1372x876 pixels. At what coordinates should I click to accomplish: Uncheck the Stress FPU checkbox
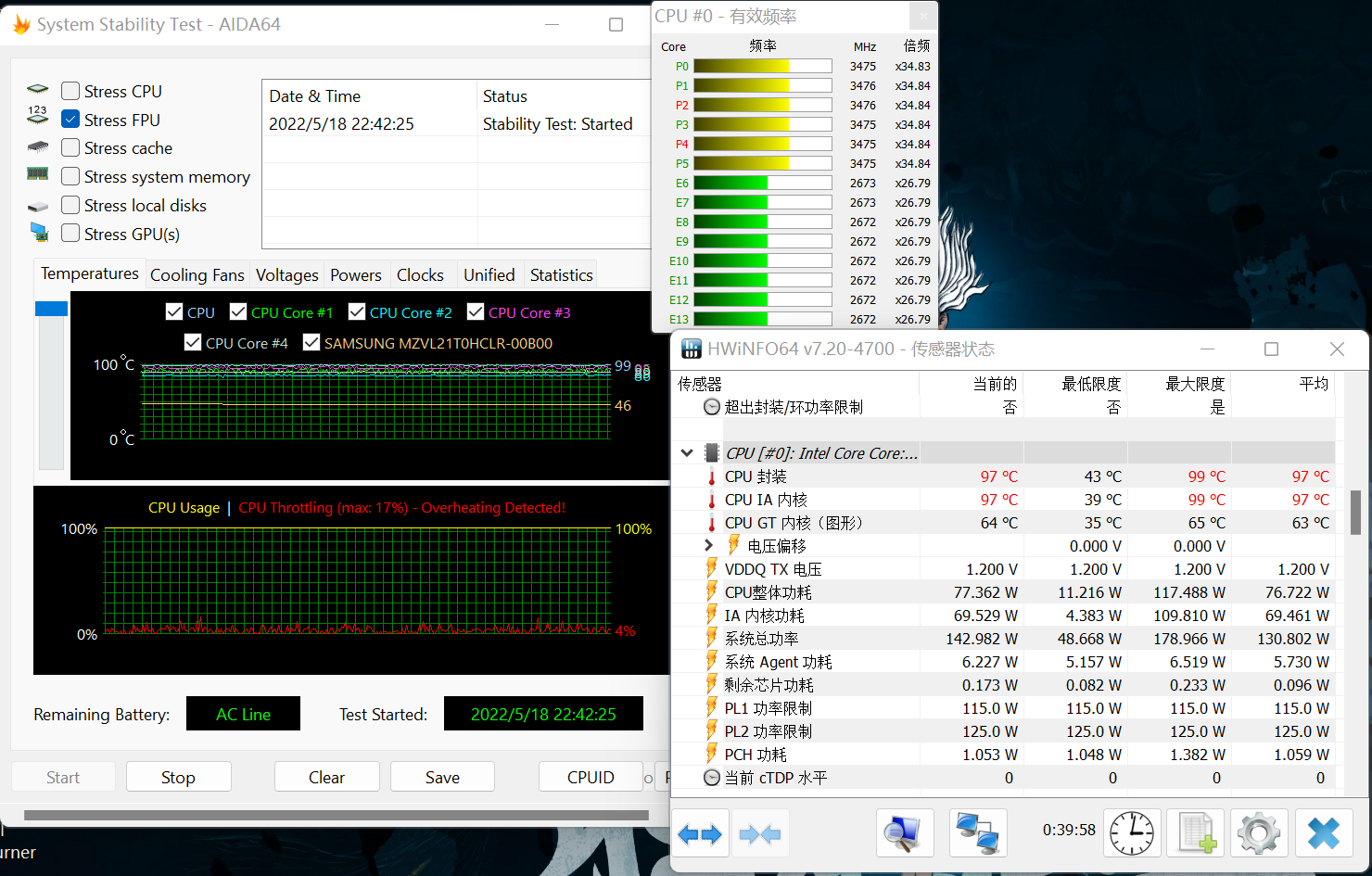point(70,120)
